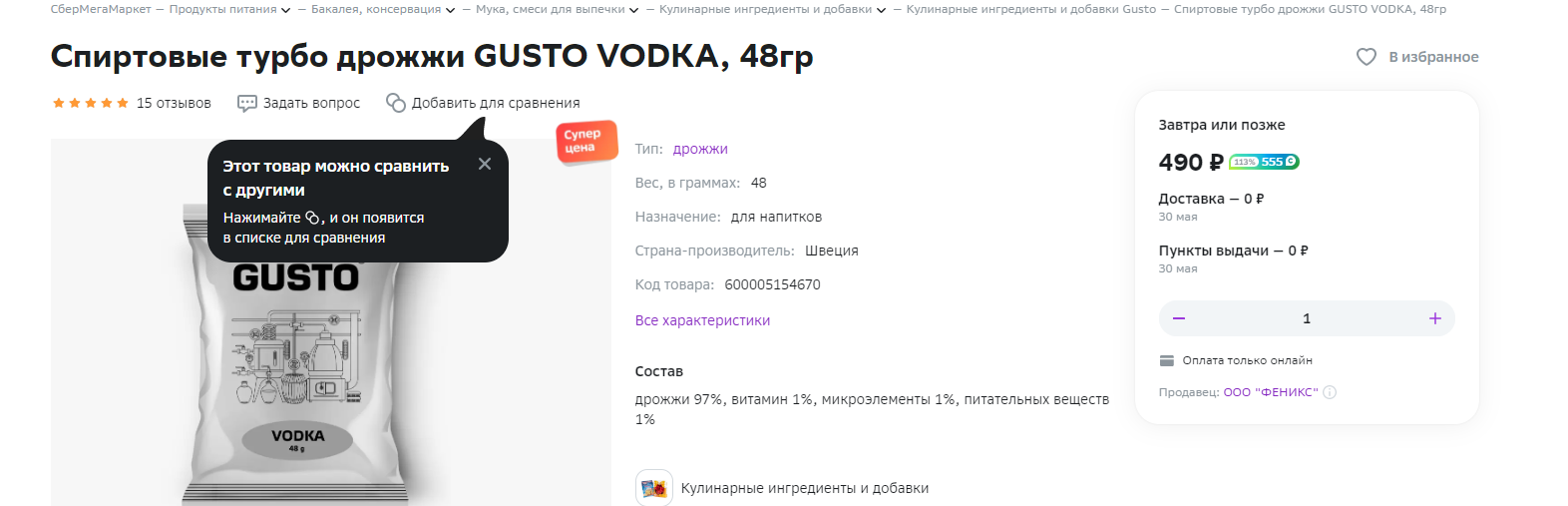Decrease quantity with the minus button
Screen dimensions: 1568x506
coord(1179,318)
